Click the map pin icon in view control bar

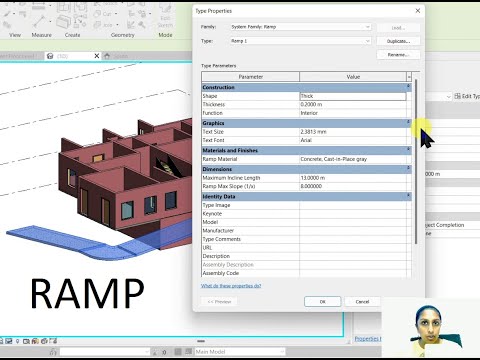pos(17,341)
